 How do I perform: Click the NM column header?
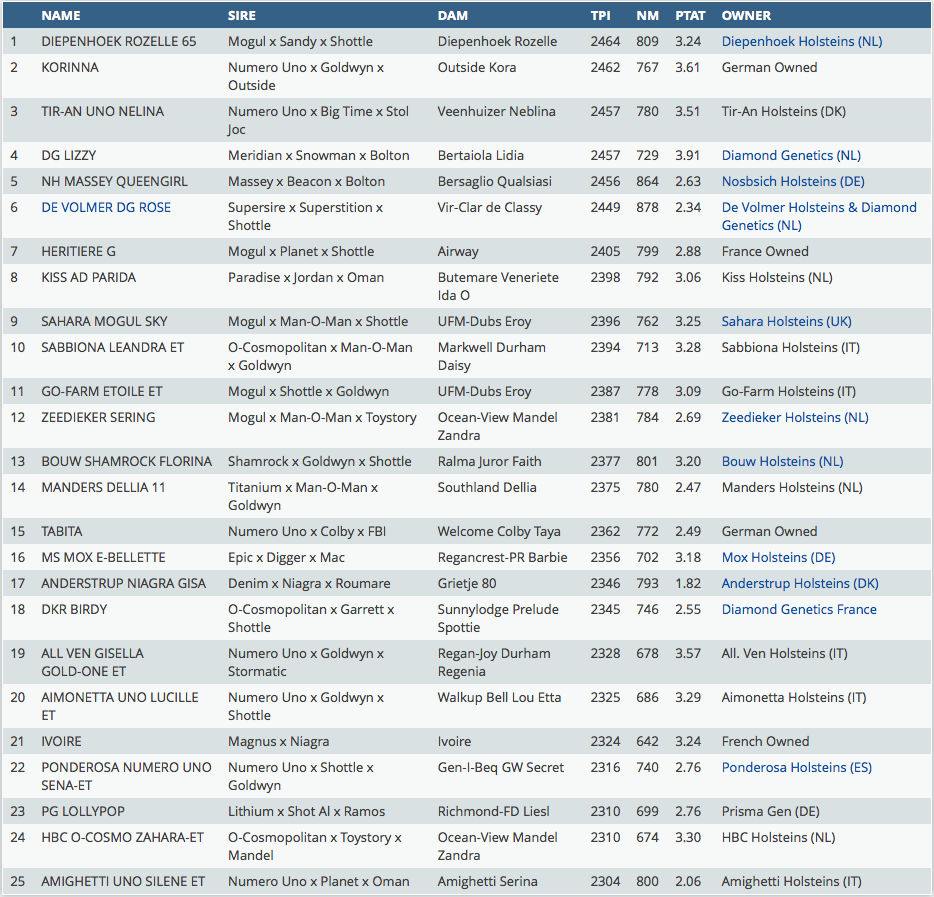point(646,16)
